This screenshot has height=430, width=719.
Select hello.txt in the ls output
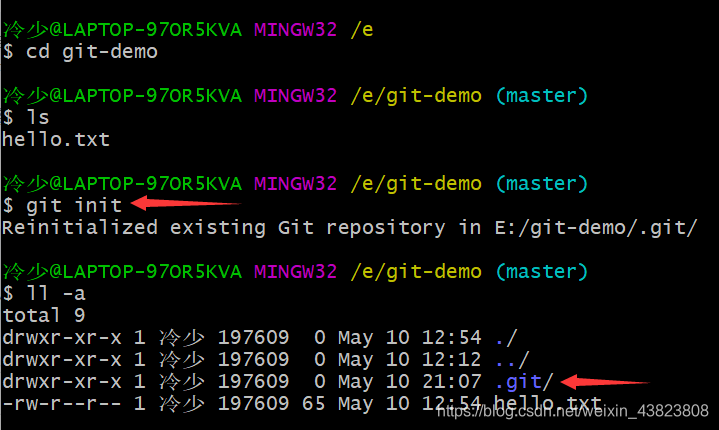56,140
